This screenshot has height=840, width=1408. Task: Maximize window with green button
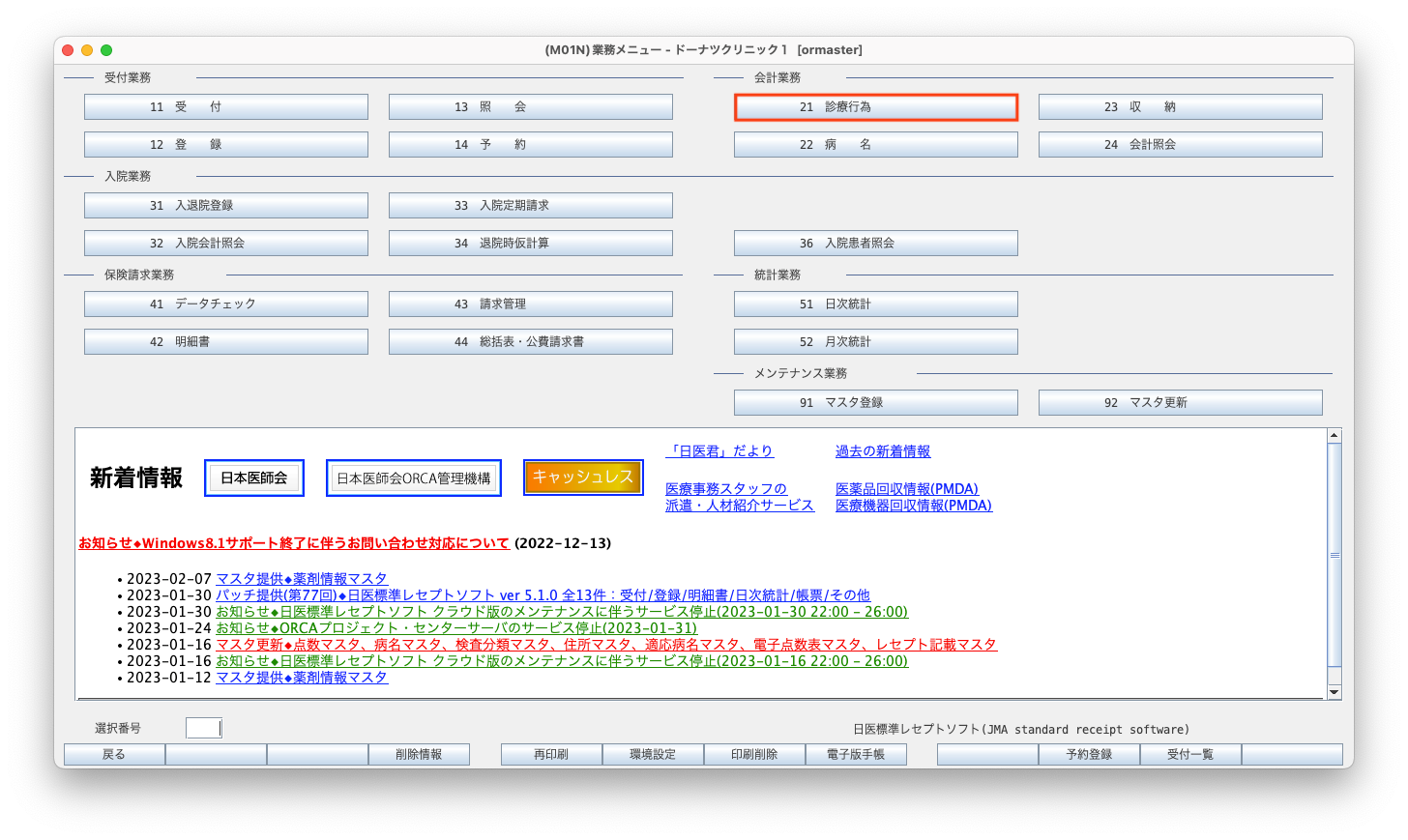click(106, 50)
